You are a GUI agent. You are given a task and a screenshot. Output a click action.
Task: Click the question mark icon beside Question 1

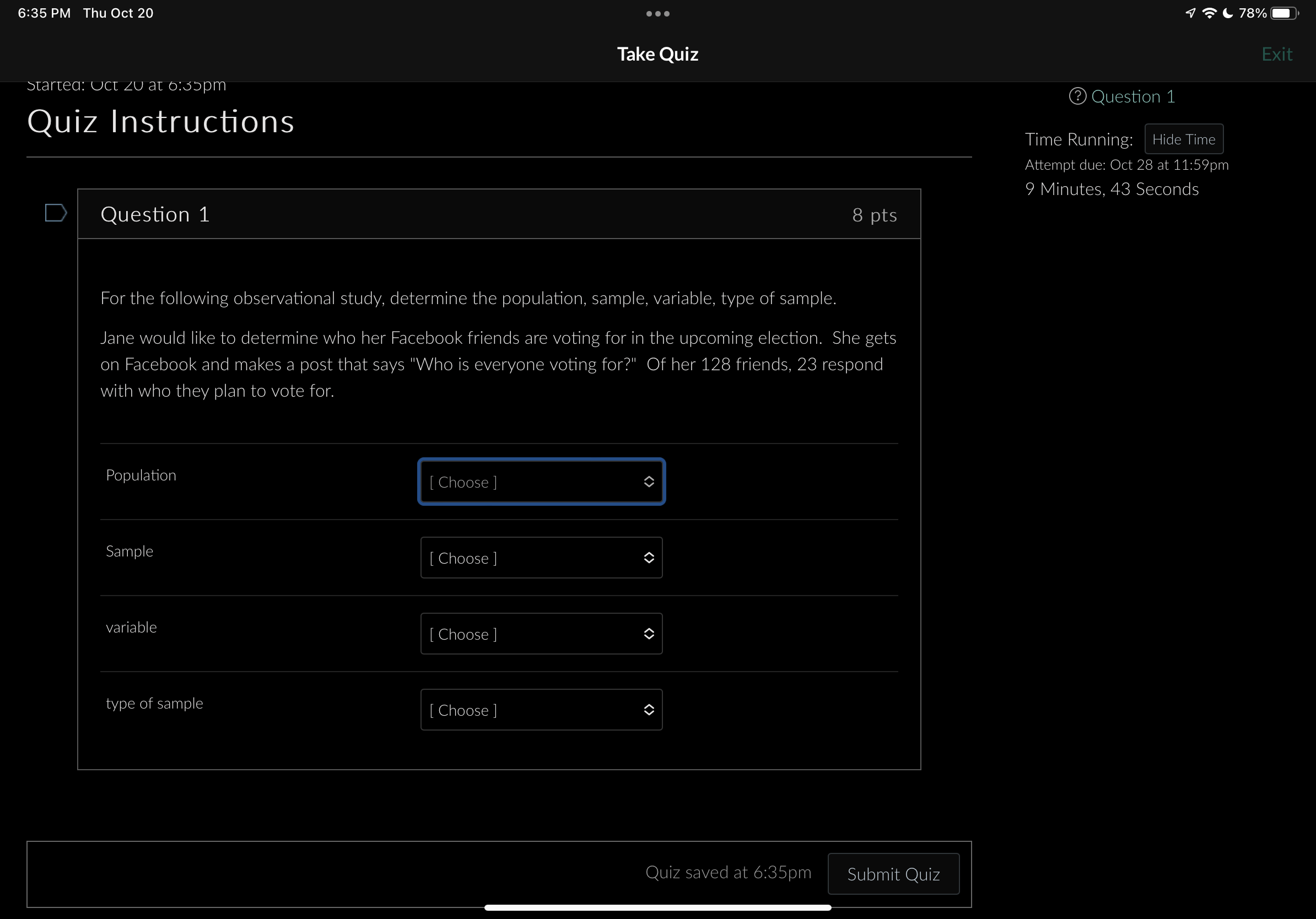point(1077,96)
